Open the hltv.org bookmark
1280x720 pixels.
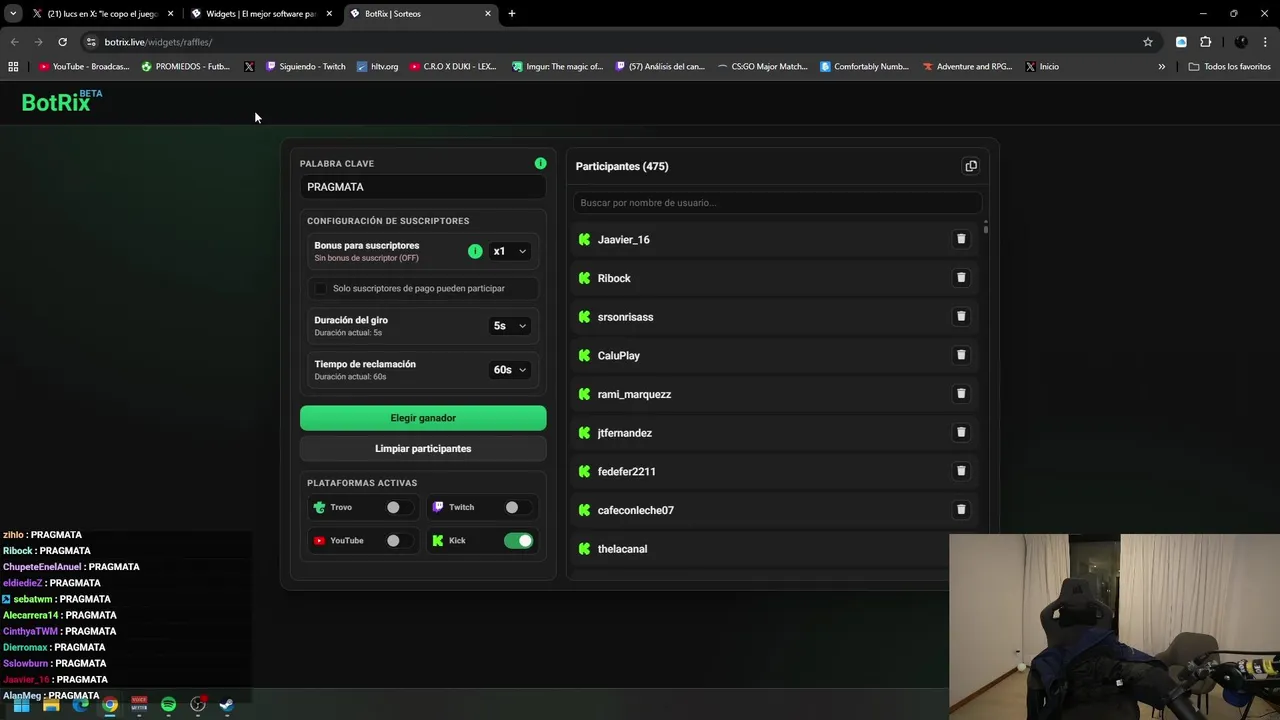[x=378, y=67]
